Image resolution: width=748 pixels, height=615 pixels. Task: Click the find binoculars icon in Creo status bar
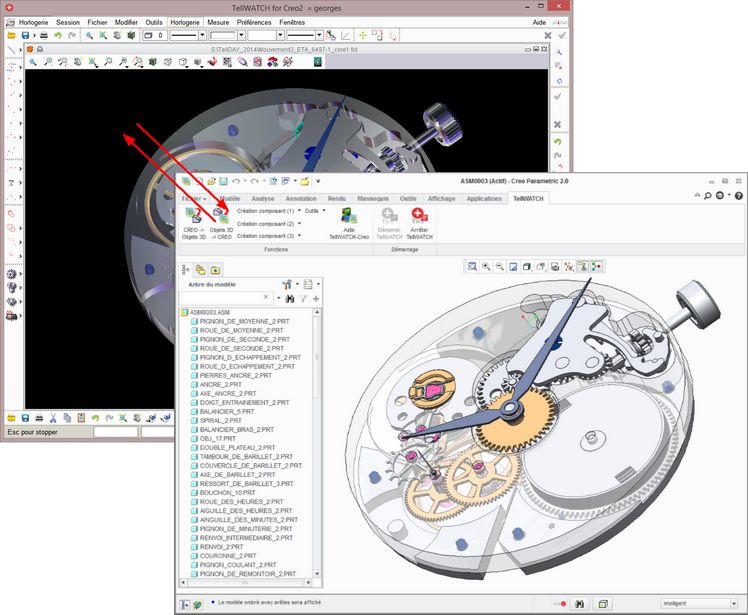click(x=580, y=604)
